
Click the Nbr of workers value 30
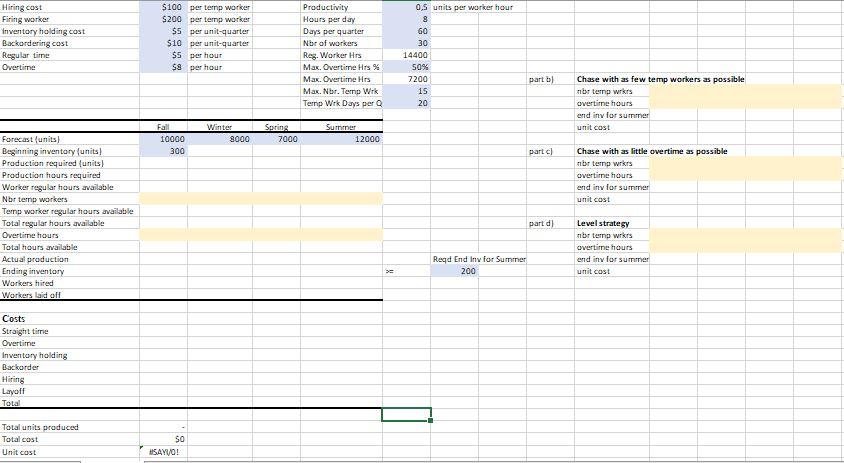(406, 43)
